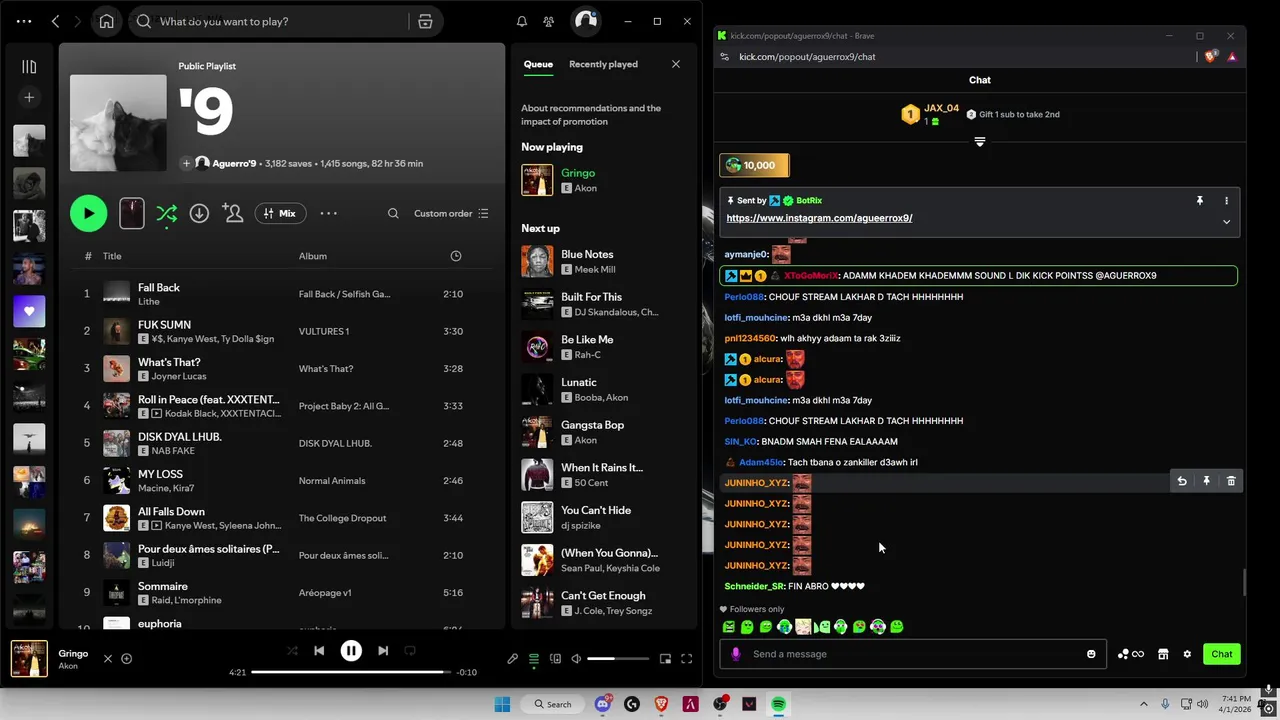
Task: Unpin the pinned Kick chat message
Action: (1200, 201)
